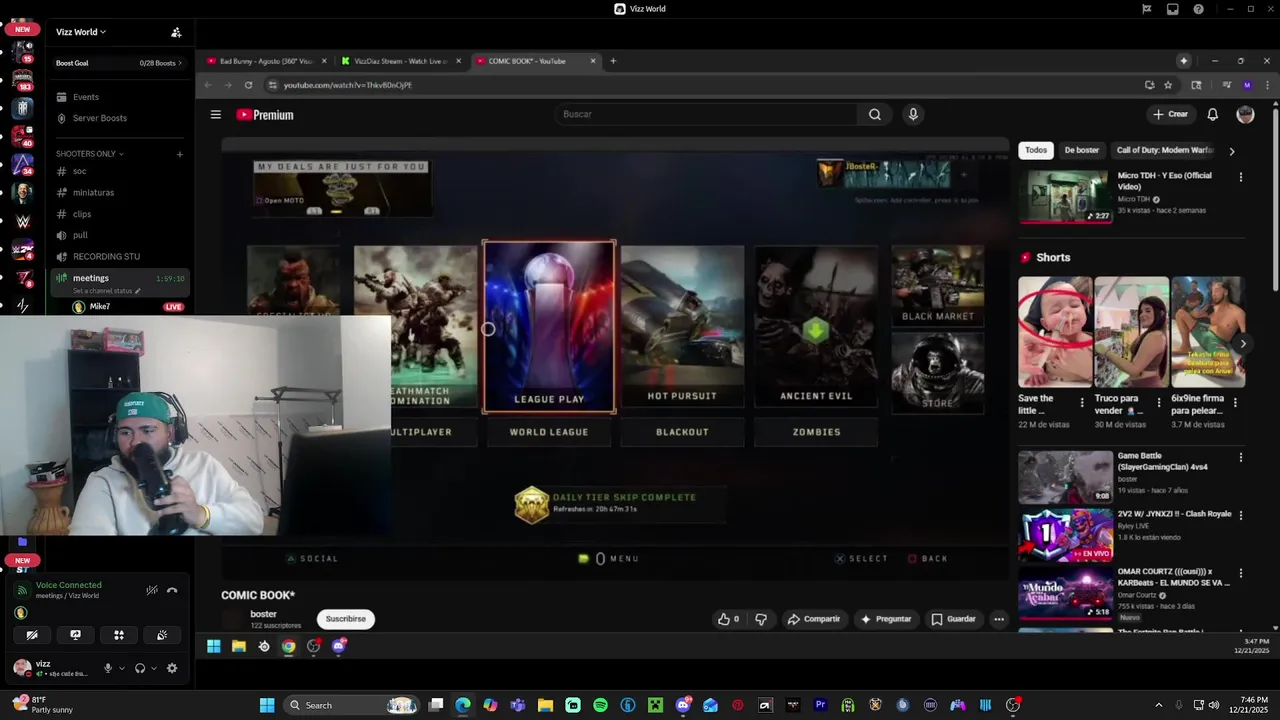Click Suscribirse to boster channel

346,619
